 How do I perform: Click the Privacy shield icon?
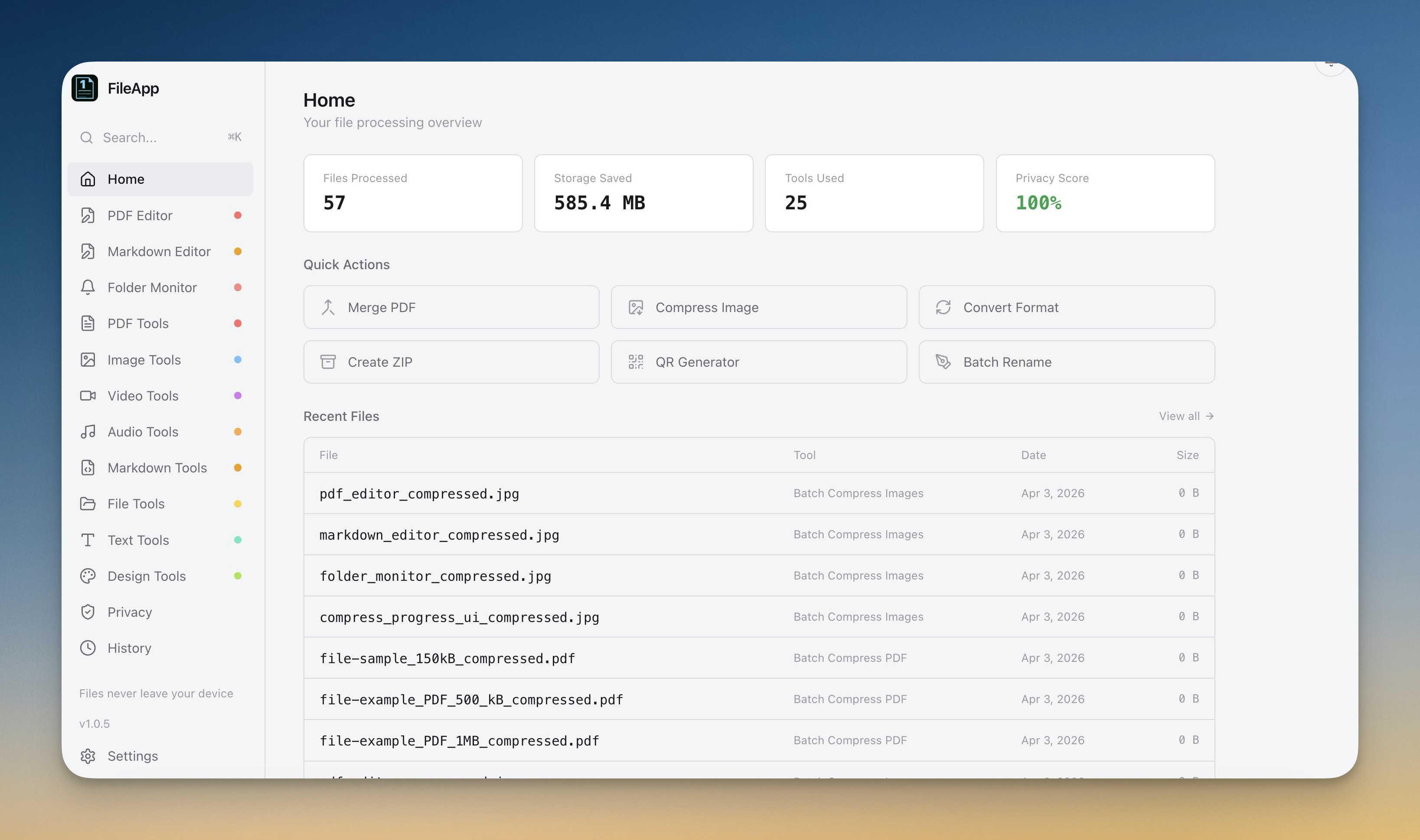coord(88,612)
